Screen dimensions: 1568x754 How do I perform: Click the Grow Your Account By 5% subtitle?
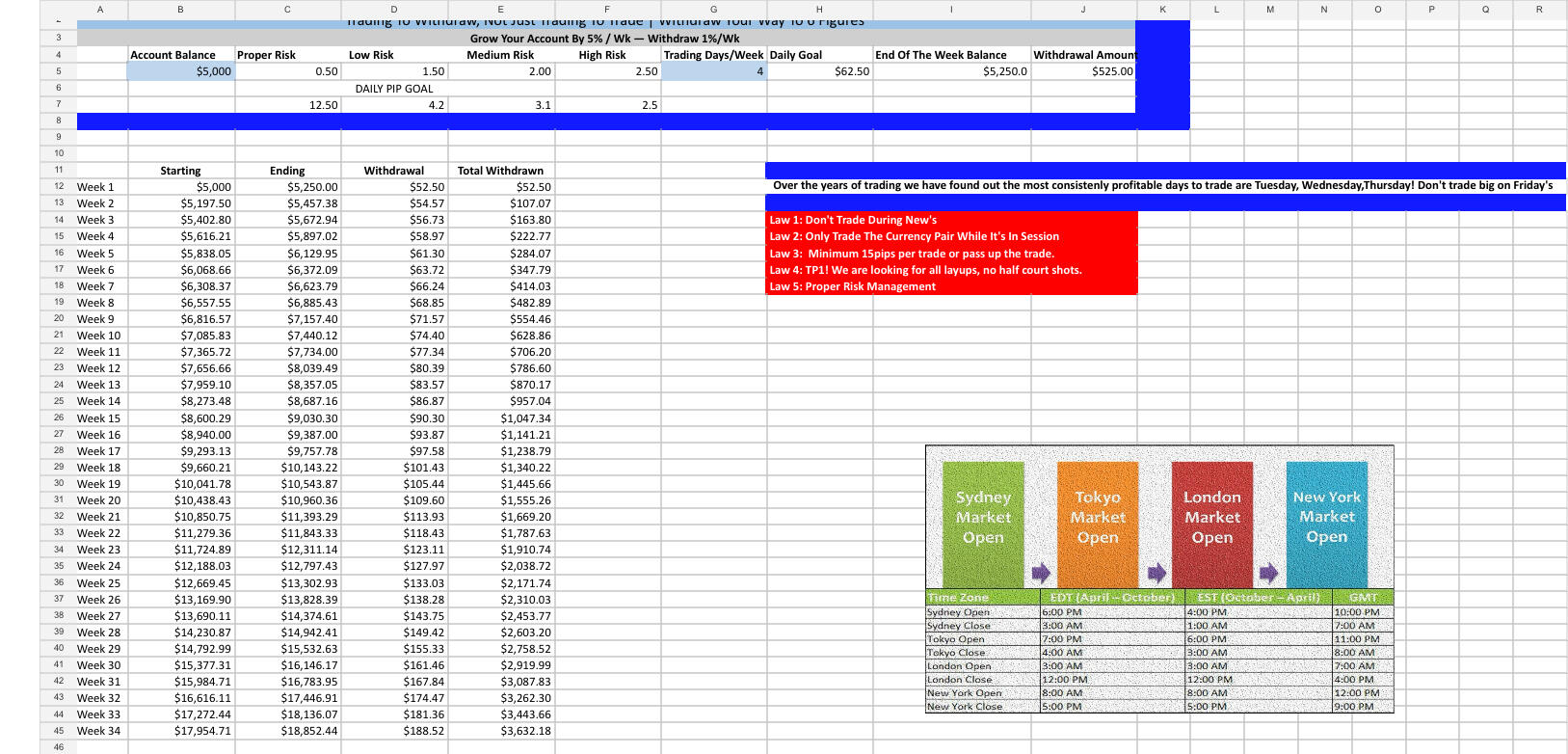coord(605,39)
